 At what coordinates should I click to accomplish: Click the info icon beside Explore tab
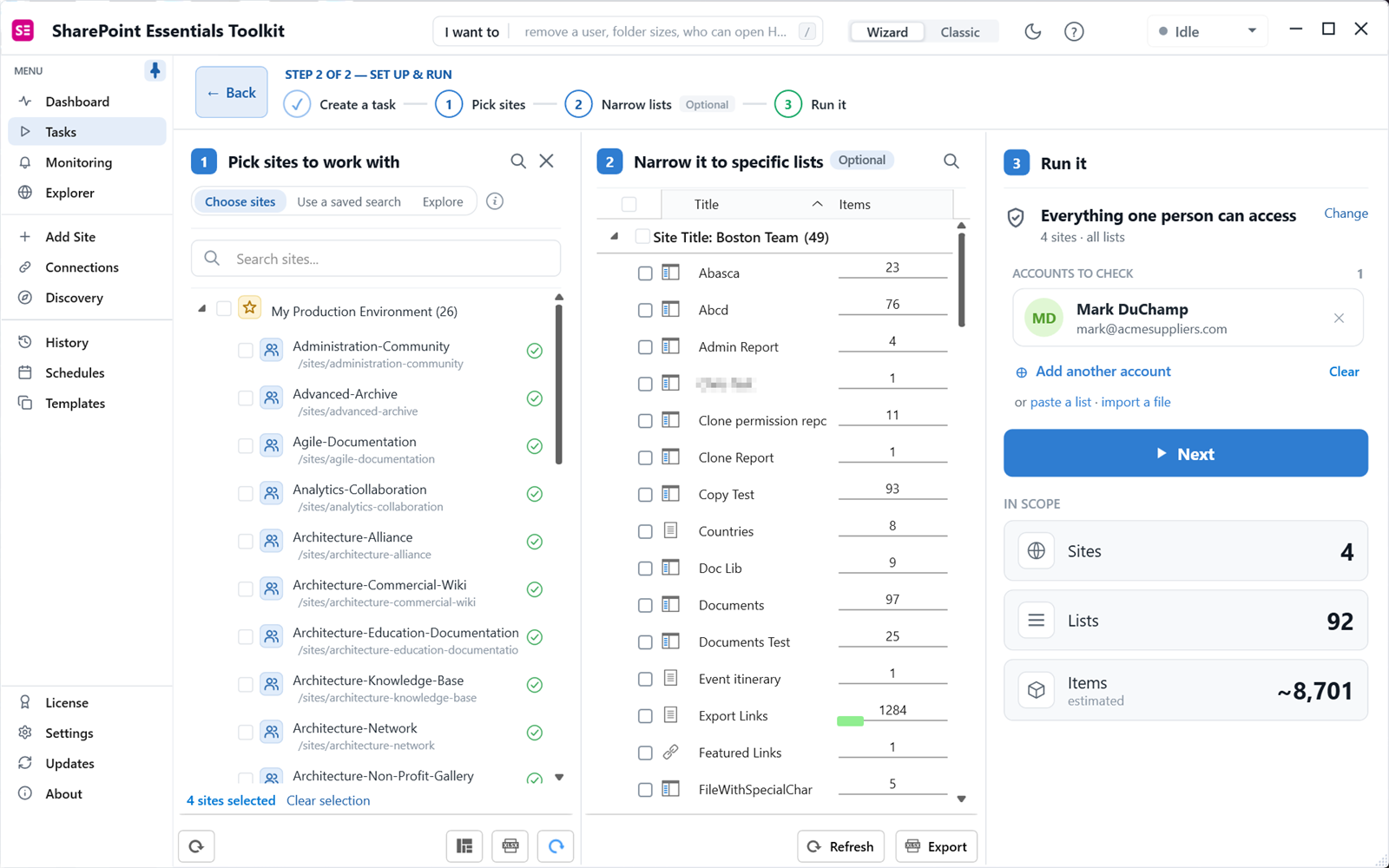[x=495, y=201]
